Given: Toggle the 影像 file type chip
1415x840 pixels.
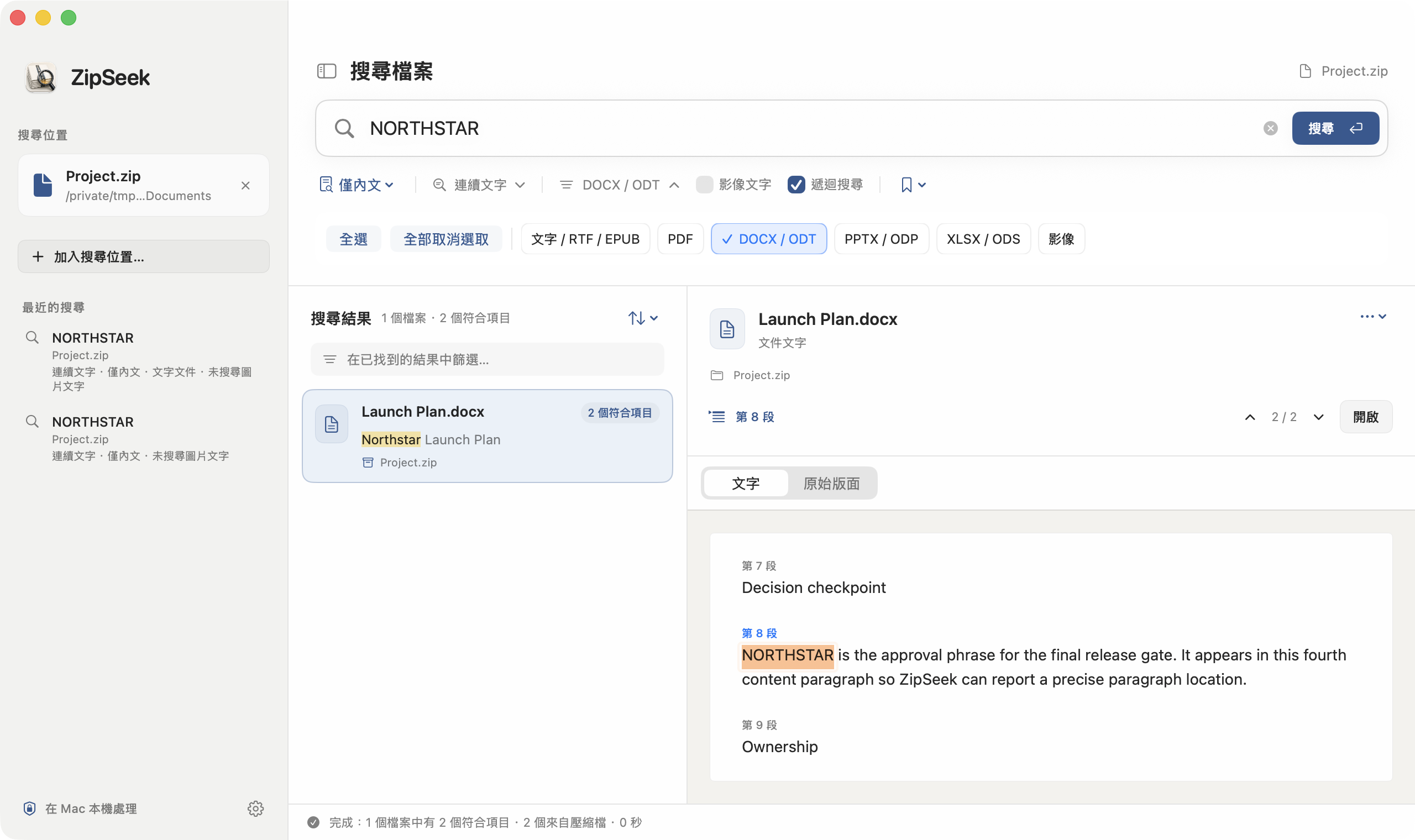Looking at the screenshot, I should pyautogui.click(x=1061, y=239).
